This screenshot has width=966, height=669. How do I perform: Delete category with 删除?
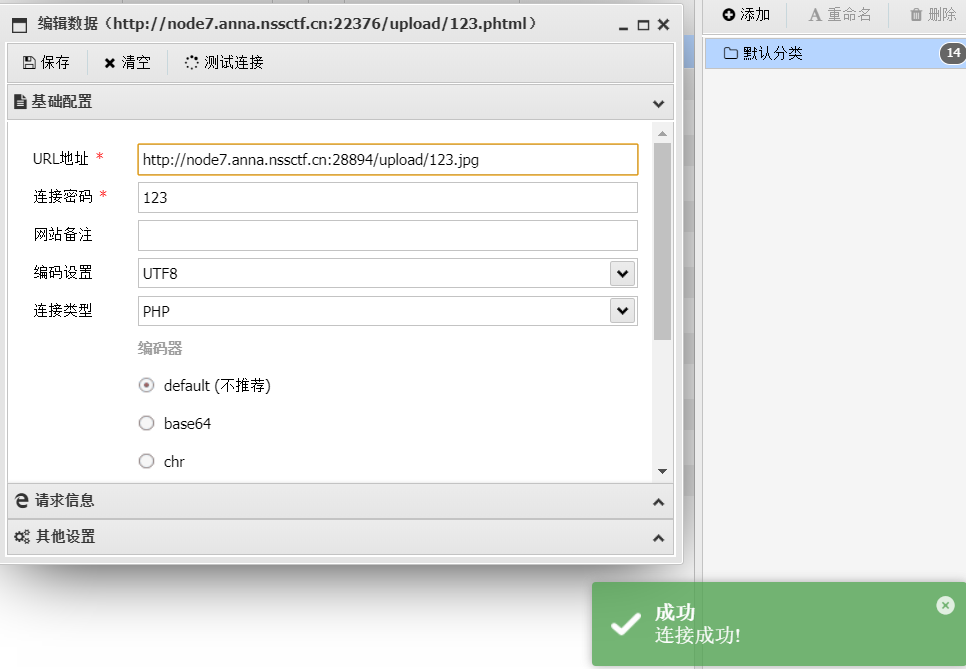pyautogui.click(x=933, y=14)
